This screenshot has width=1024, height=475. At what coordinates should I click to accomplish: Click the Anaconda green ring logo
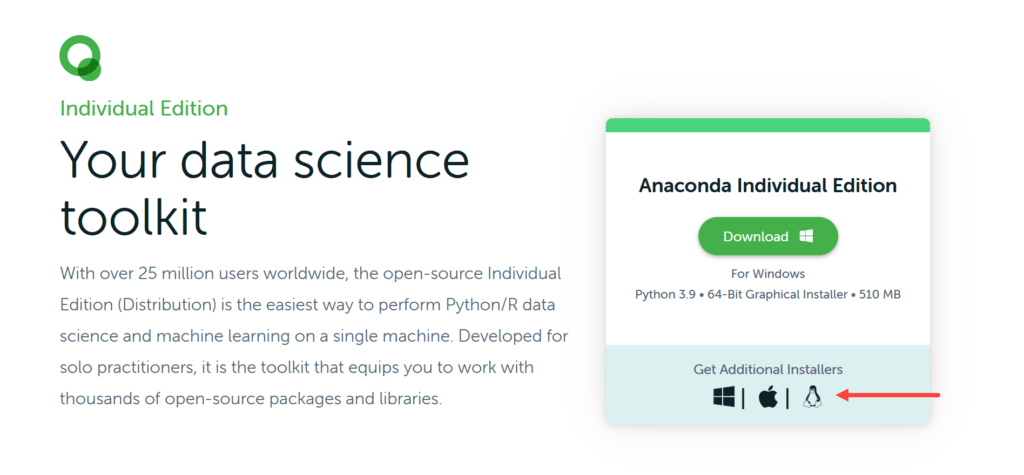80,57
